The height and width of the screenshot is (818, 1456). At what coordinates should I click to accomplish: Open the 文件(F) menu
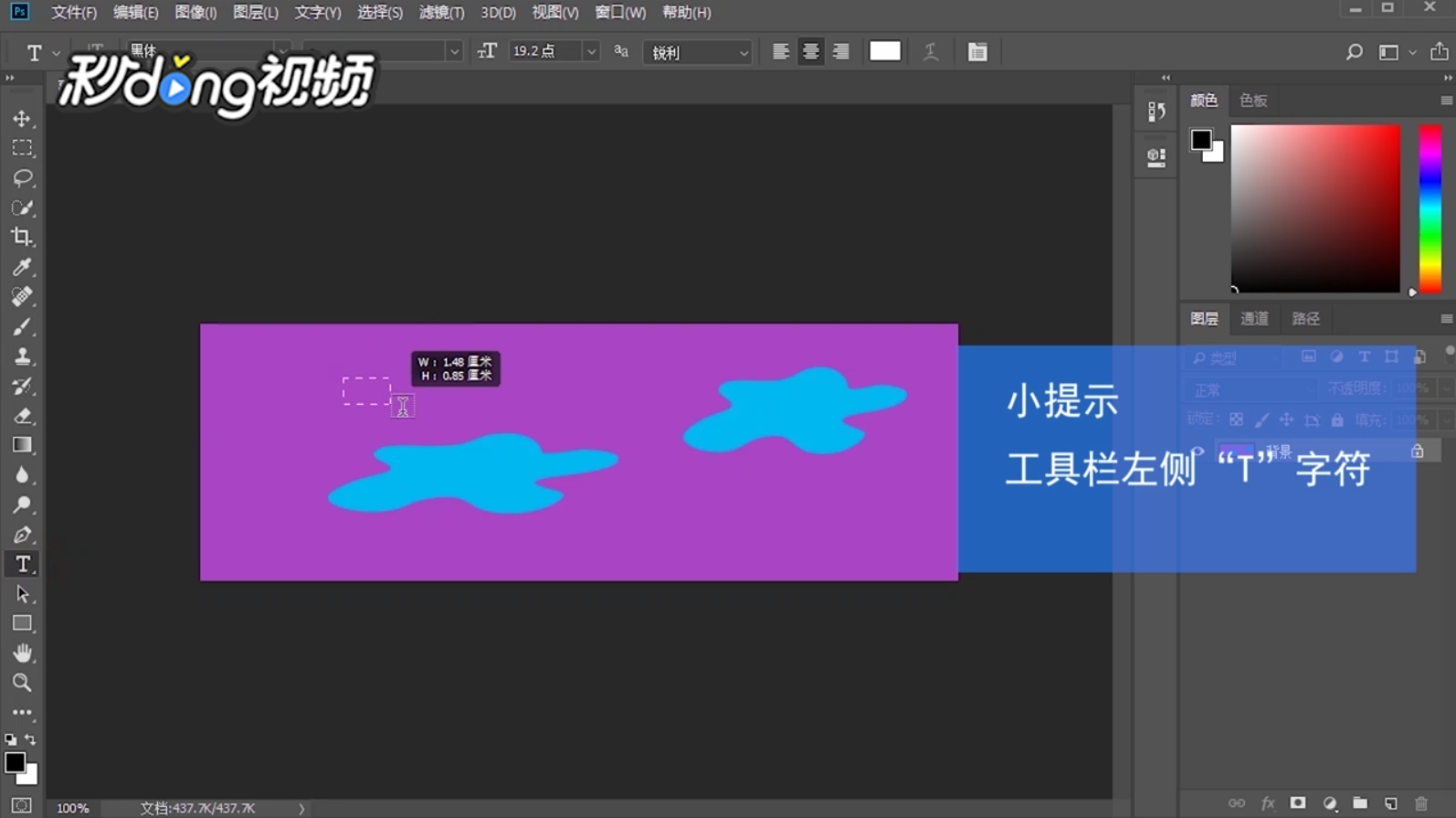tap(73, 13)
